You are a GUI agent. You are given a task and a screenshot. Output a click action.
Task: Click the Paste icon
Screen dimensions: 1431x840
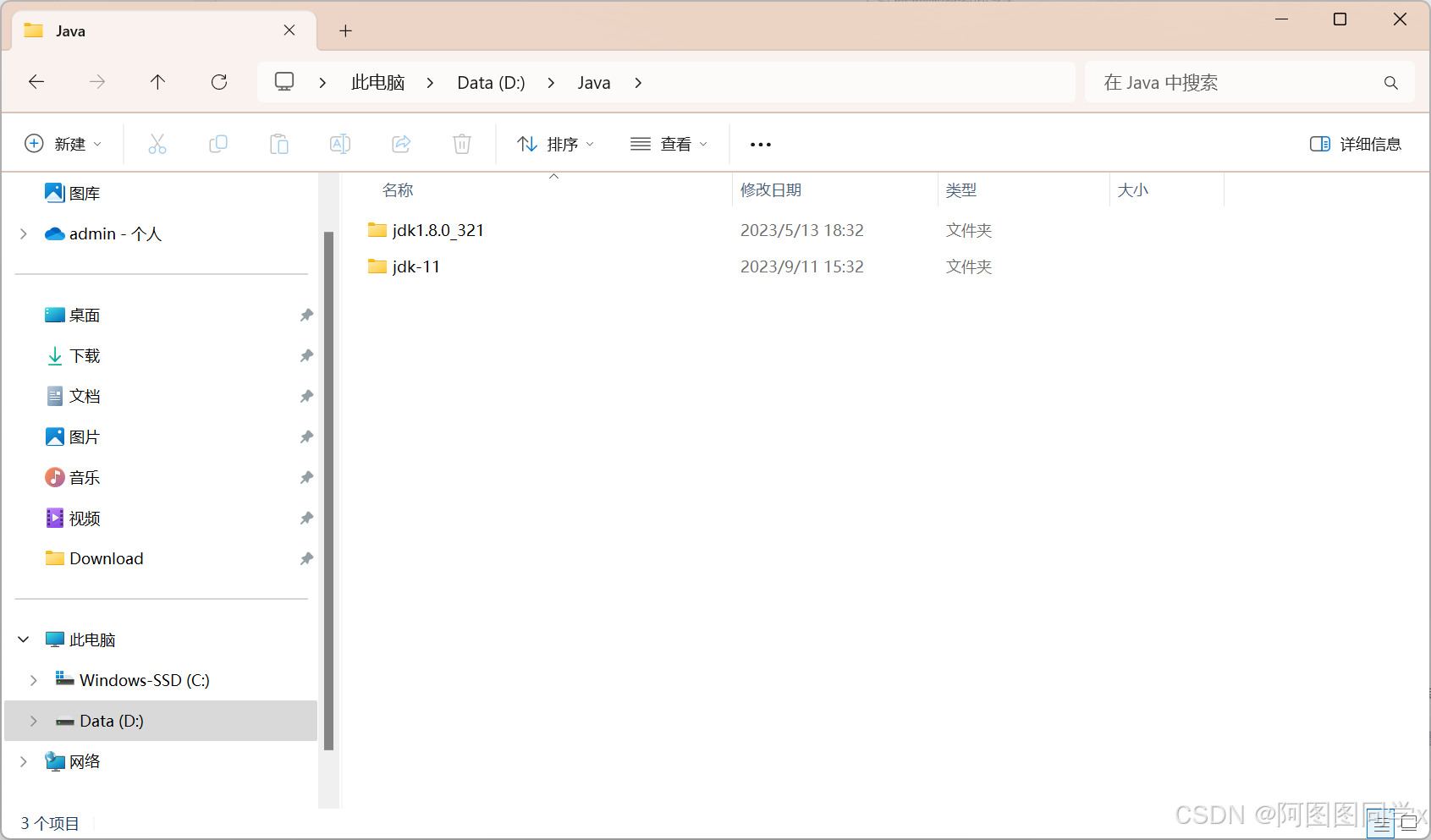(278, 144)
